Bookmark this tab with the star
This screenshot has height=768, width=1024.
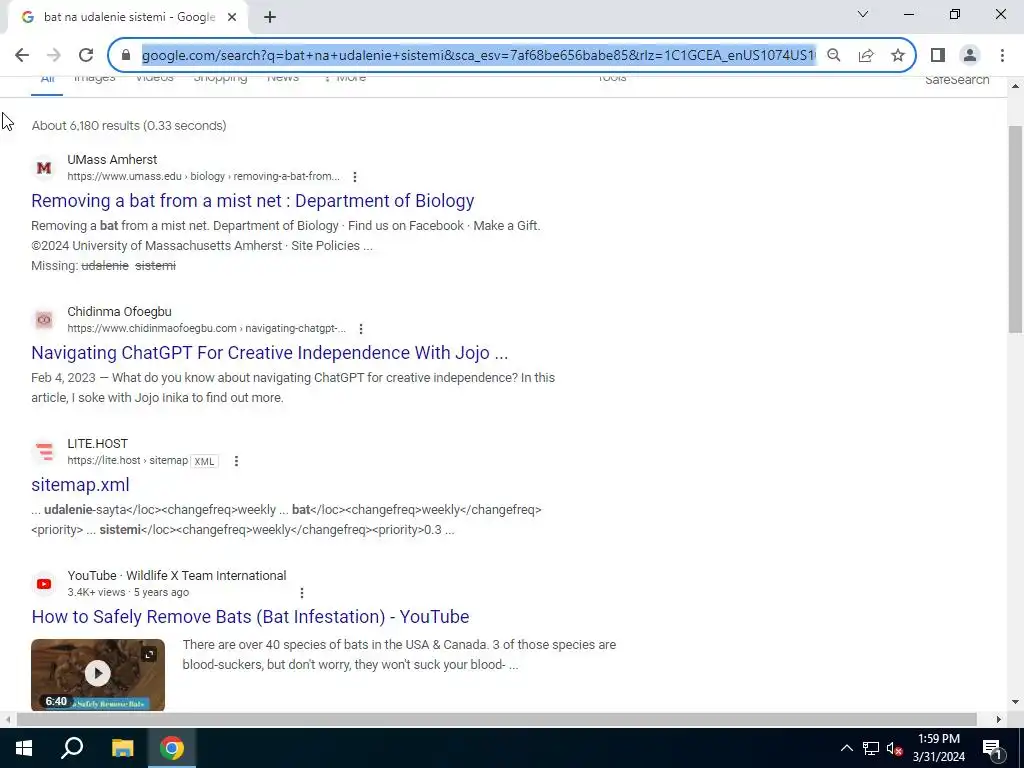[x=898, y=56]
